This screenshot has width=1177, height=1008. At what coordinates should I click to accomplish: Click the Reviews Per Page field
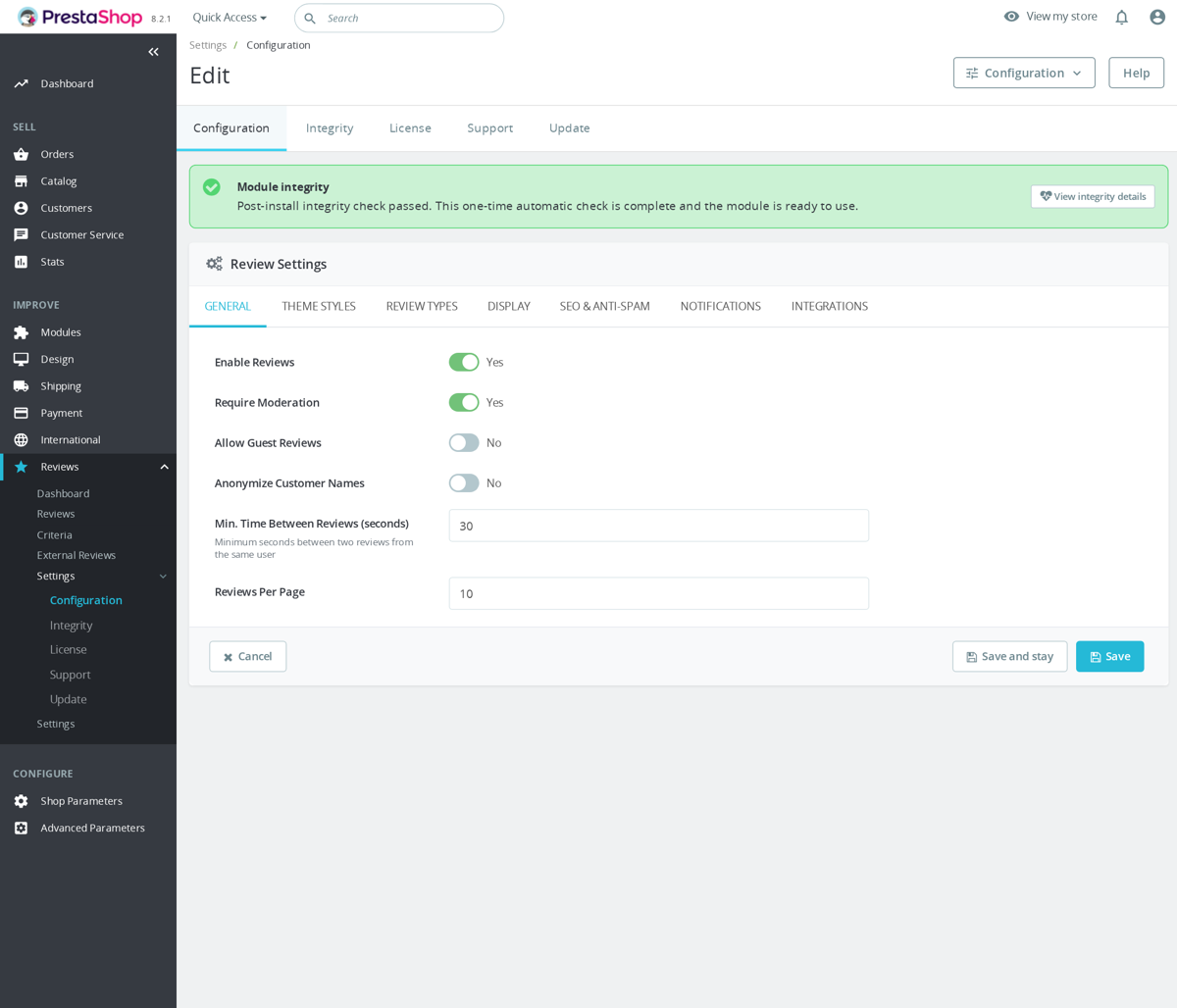[659, 593]
